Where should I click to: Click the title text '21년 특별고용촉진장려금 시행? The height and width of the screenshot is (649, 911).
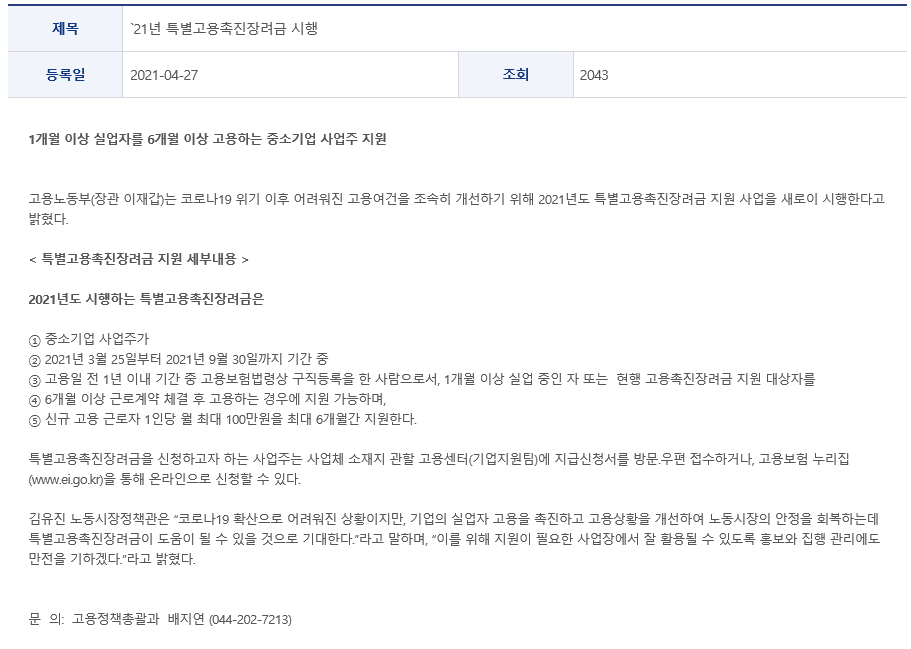click(224, 28)
